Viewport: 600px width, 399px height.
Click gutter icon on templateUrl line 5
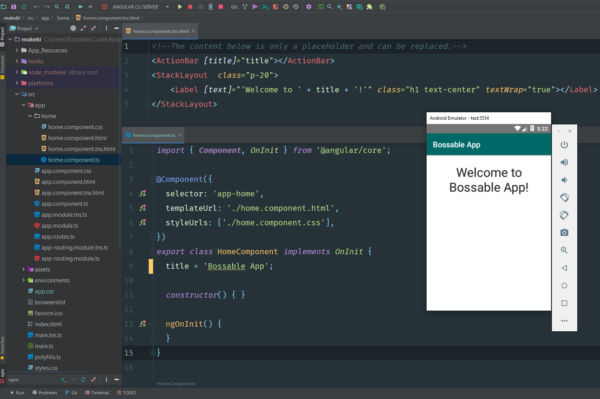pos(143,208)
